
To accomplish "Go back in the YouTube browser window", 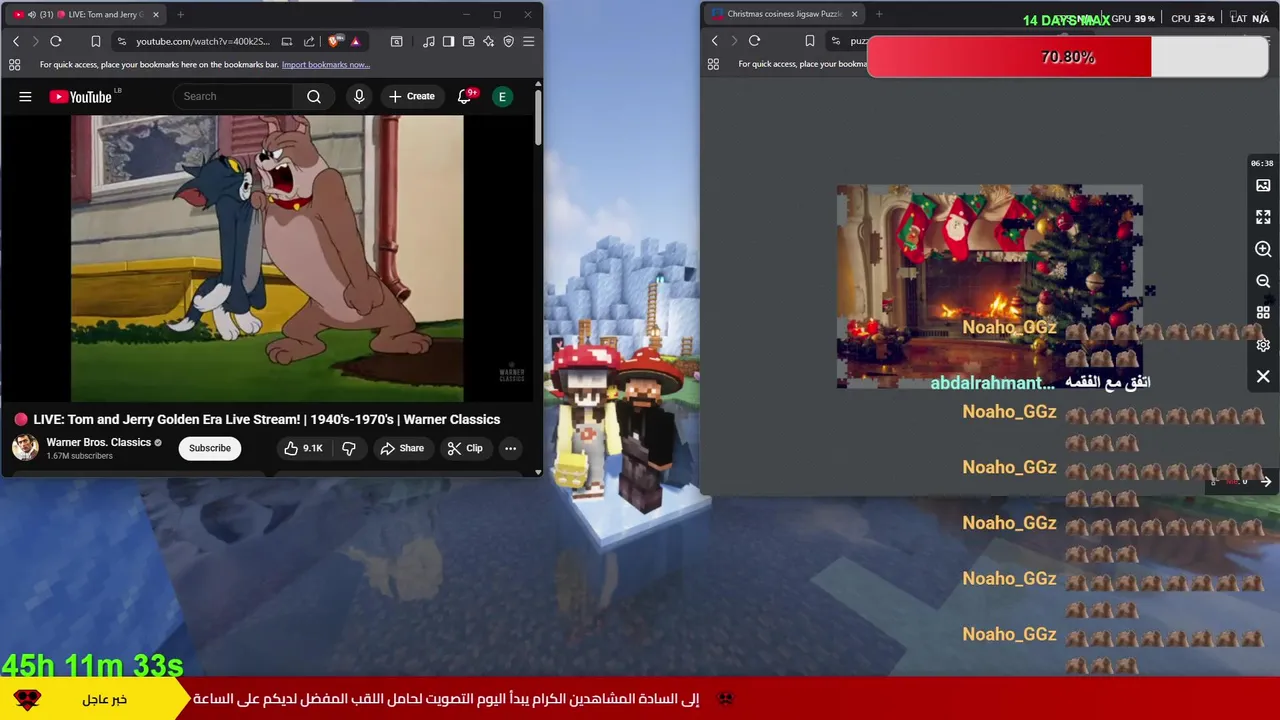I will pos(16,41).
